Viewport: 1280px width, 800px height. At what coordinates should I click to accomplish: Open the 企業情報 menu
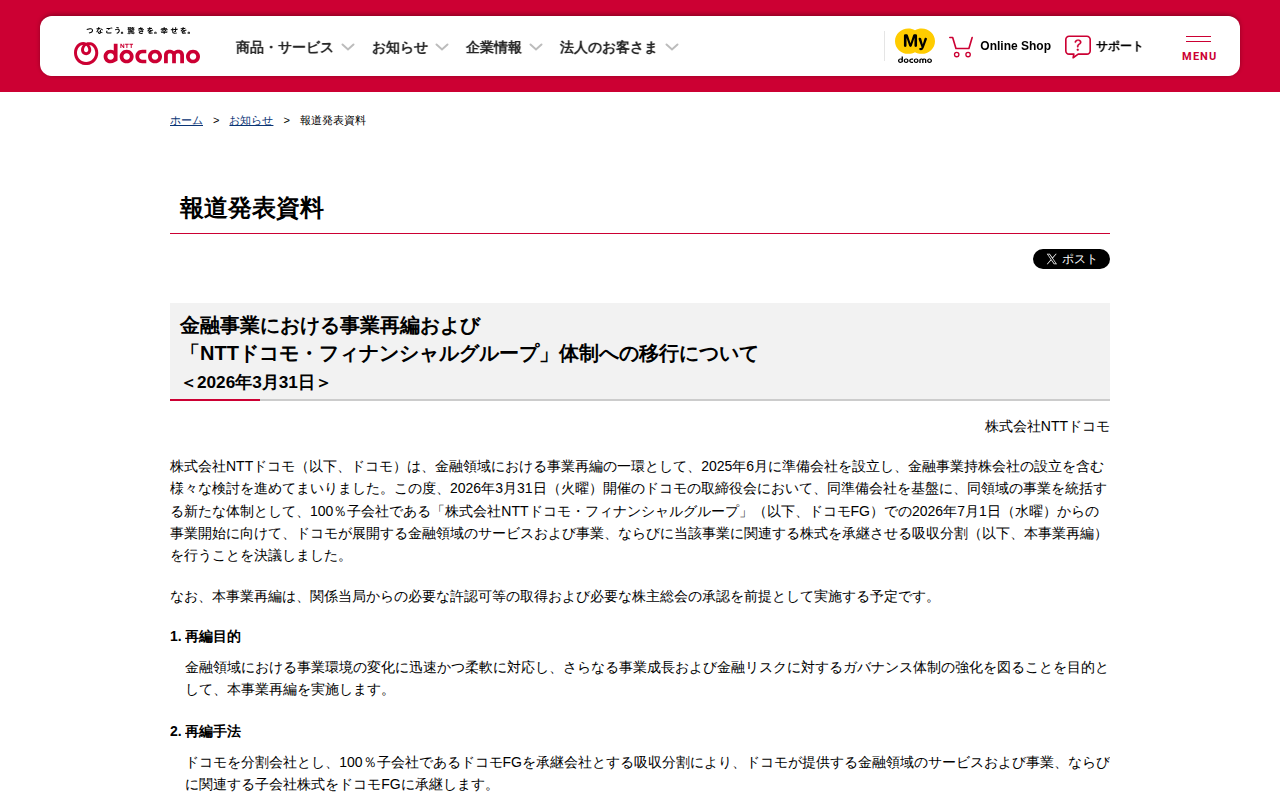(494, 47)
